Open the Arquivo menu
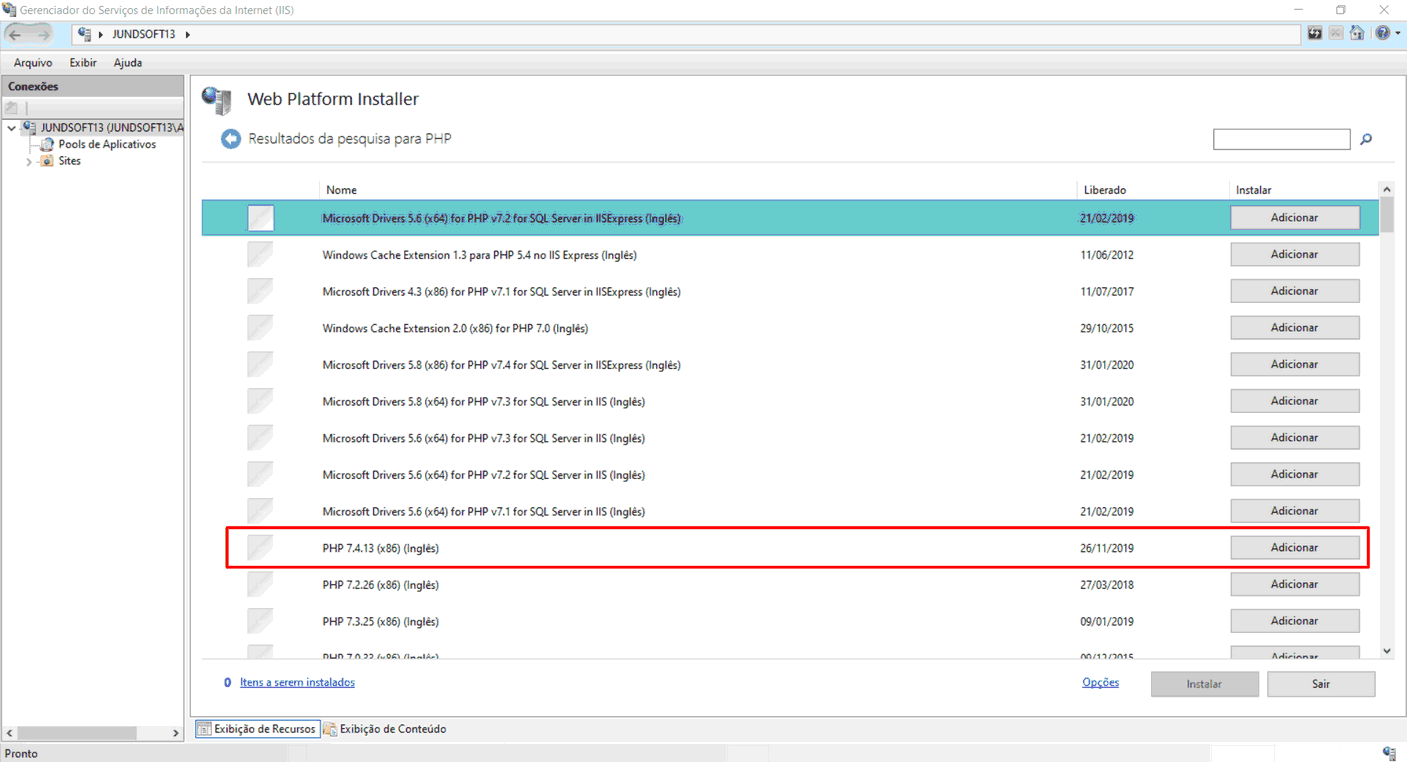Viewport: 1407px width, 762px height. [33, 63]
